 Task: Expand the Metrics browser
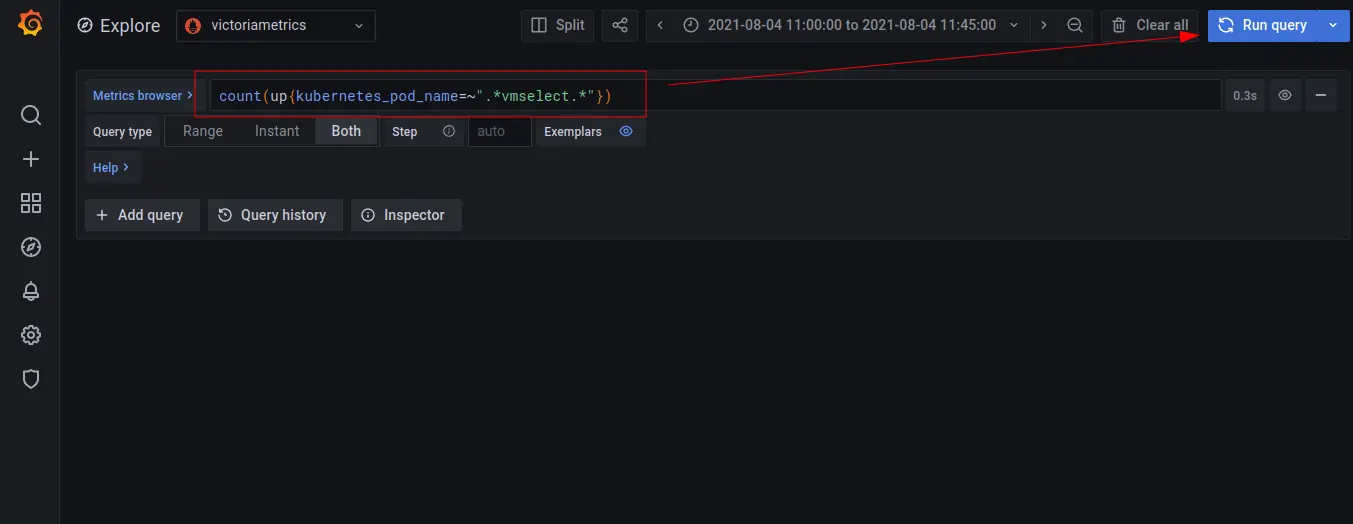pyautogui.click(x=143, y=95)
